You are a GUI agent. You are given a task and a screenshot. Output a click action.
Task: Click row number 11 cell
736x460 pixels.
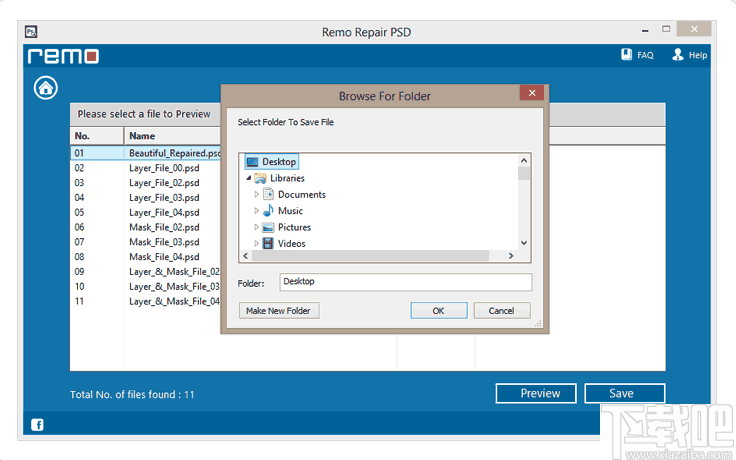click(79, 301)
